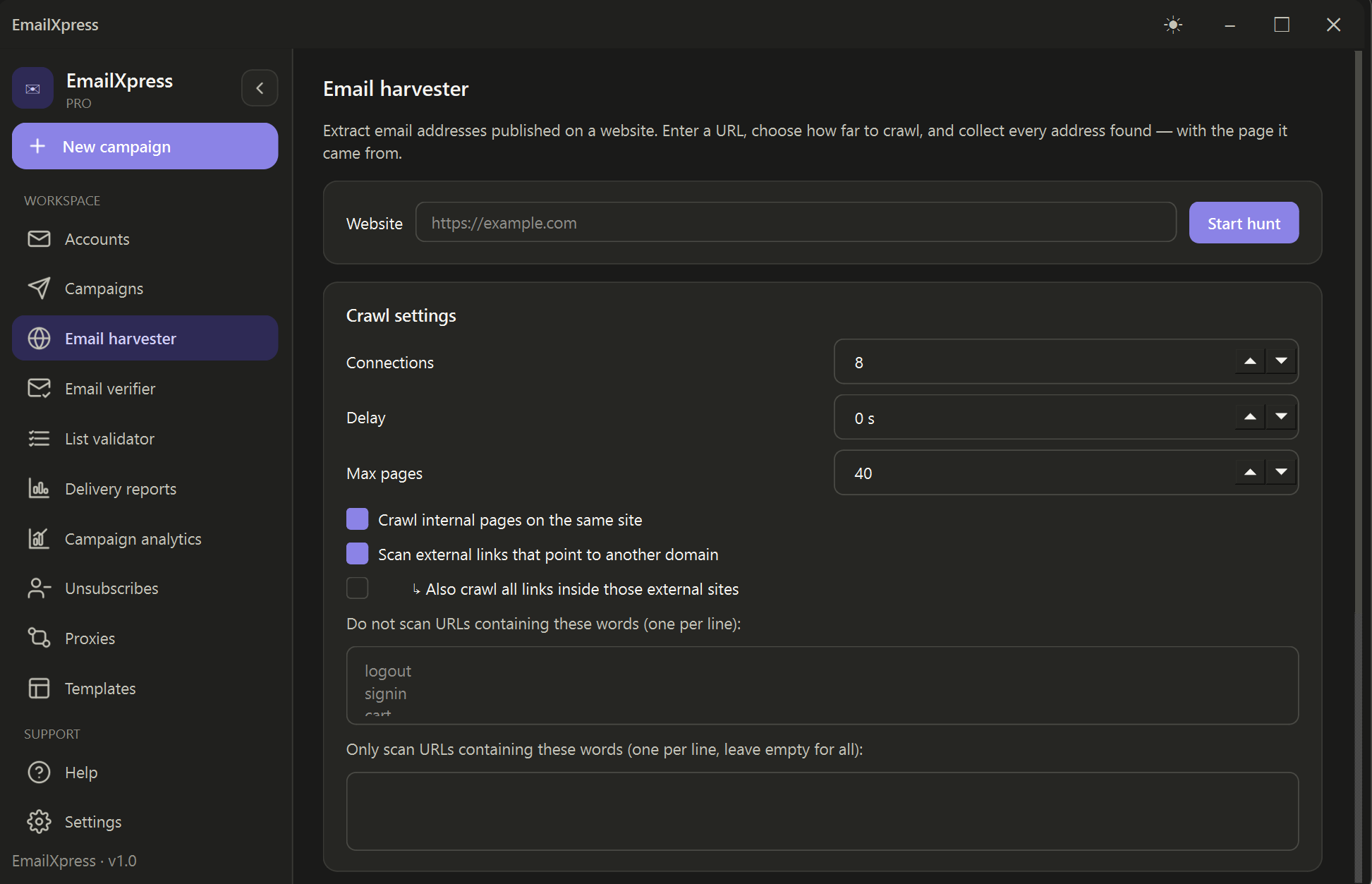The width and height of the screenshot is (1372, 884).
Task: Click the Email harvester page title
Action: tap(396, 89)
